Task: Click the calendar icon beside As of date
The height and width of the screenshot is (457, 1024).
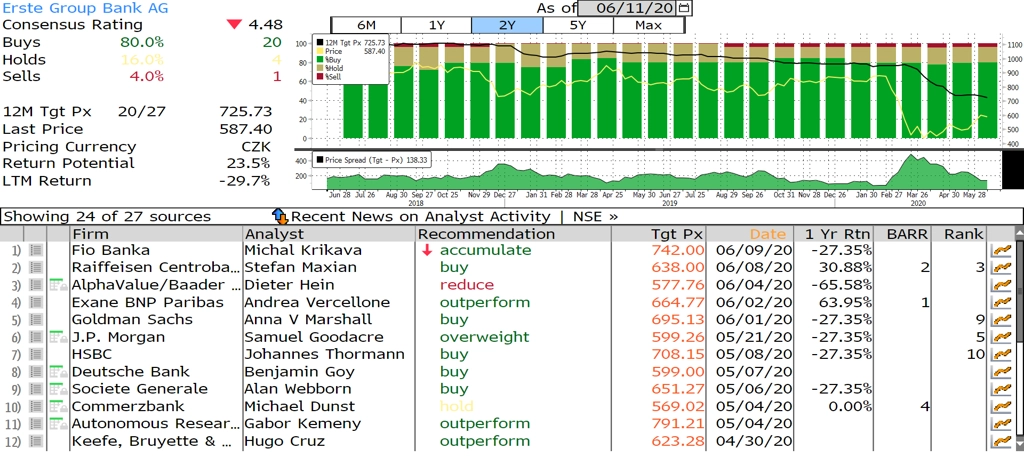Action: point(684,8)
